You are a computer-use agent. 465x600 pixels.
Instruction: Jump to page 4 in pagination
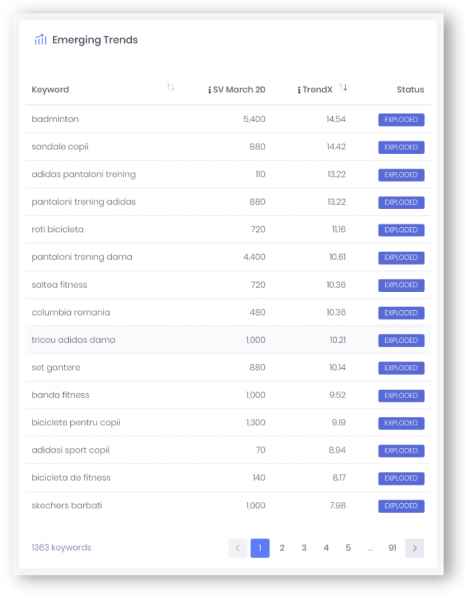coord(326,548)
